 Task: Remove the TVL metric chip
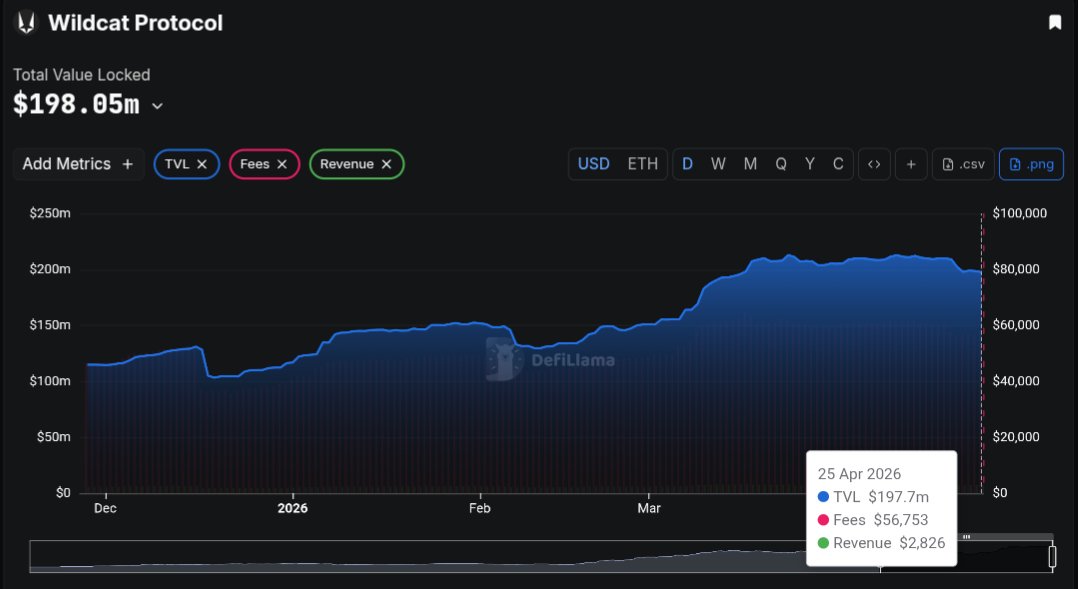coord(202,164)
